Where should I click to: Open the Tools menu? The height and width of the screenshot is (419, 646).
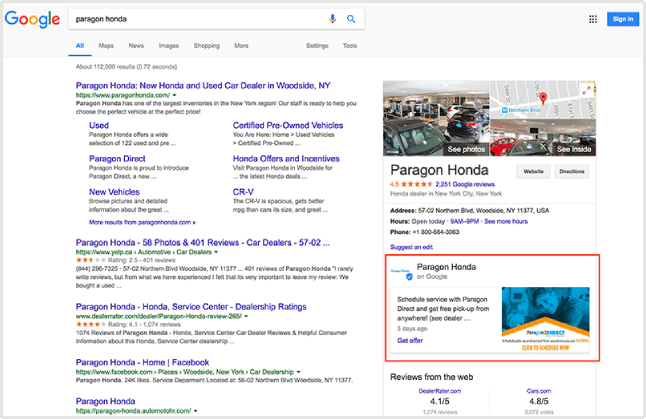pos(350,46)
